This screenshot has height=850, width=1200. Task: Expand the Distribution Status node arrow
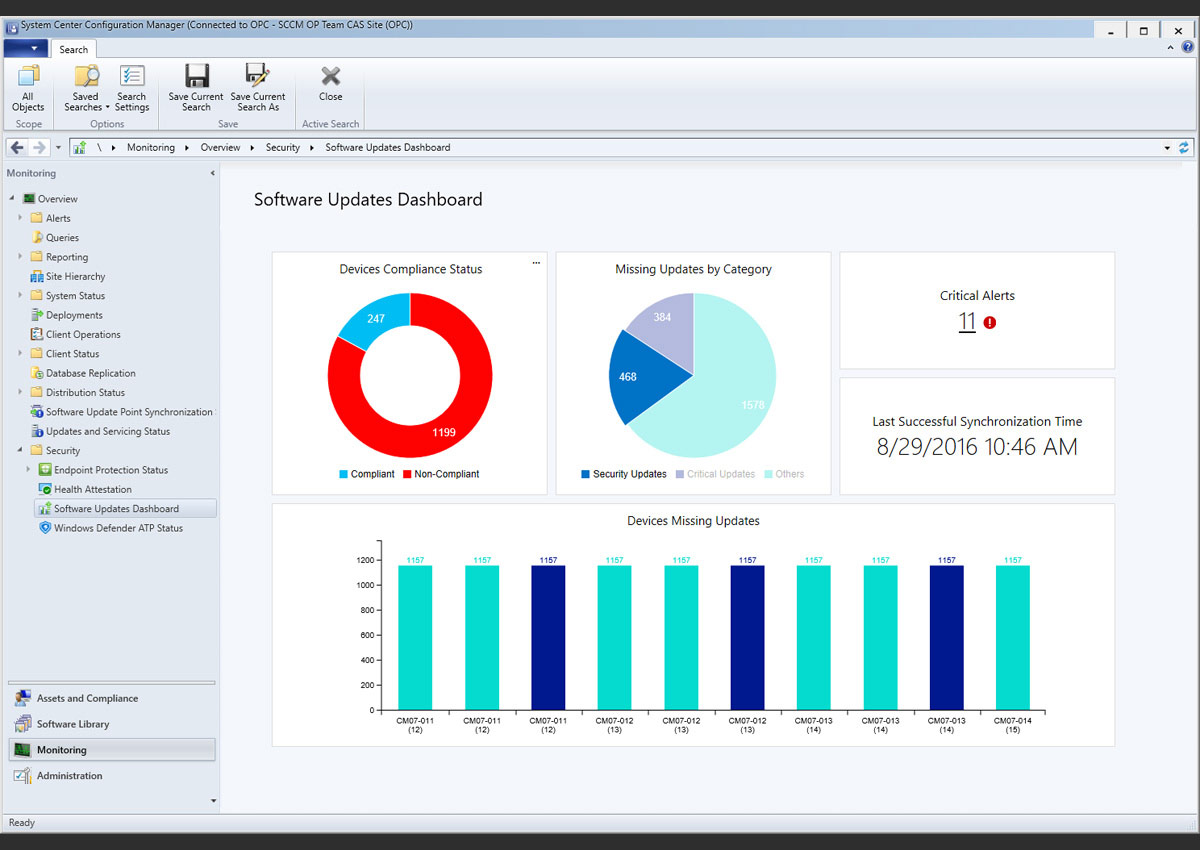coord(20,393)
